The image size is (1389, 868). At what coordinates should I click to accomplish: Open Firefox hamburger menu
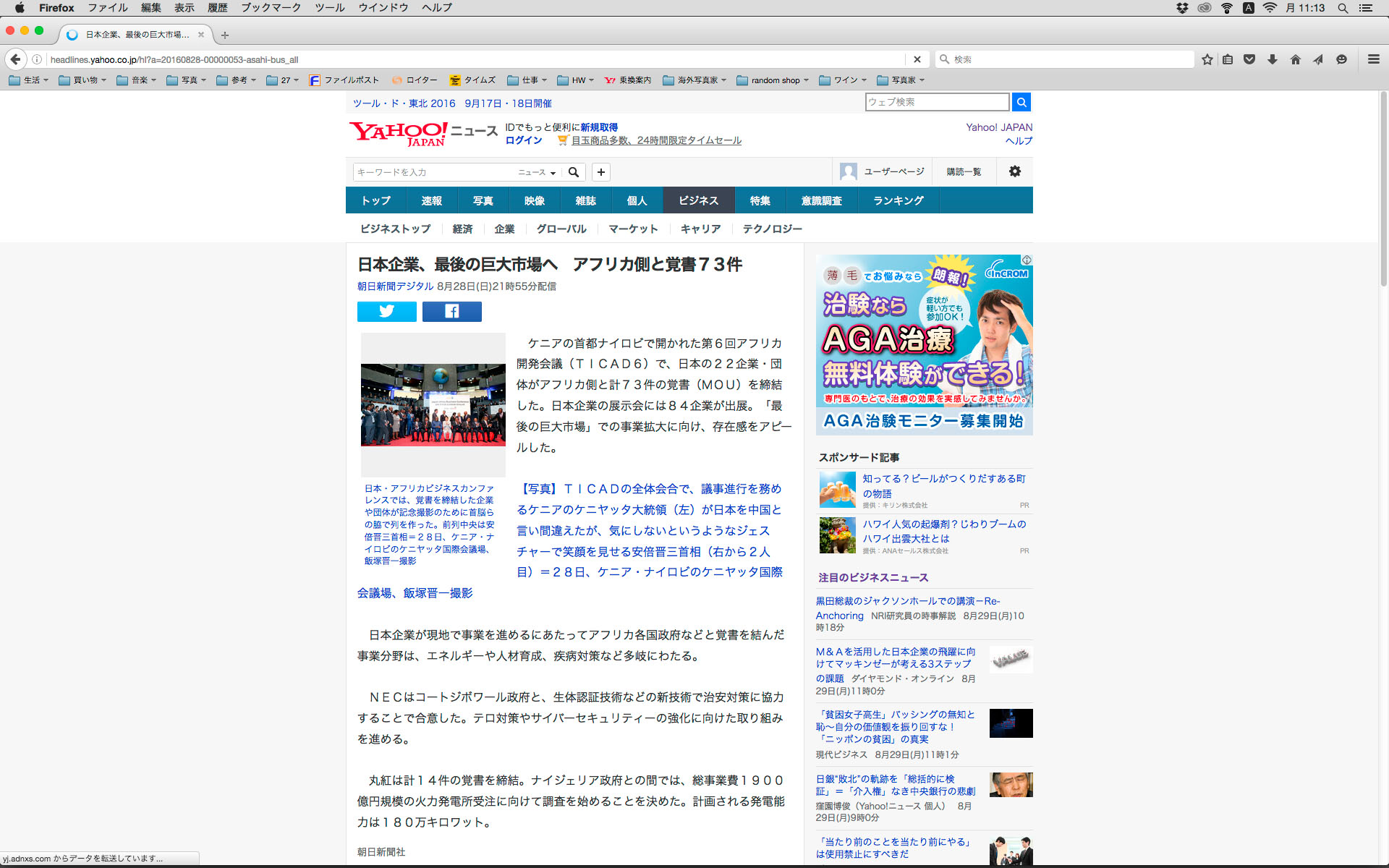pos(1373,59)
